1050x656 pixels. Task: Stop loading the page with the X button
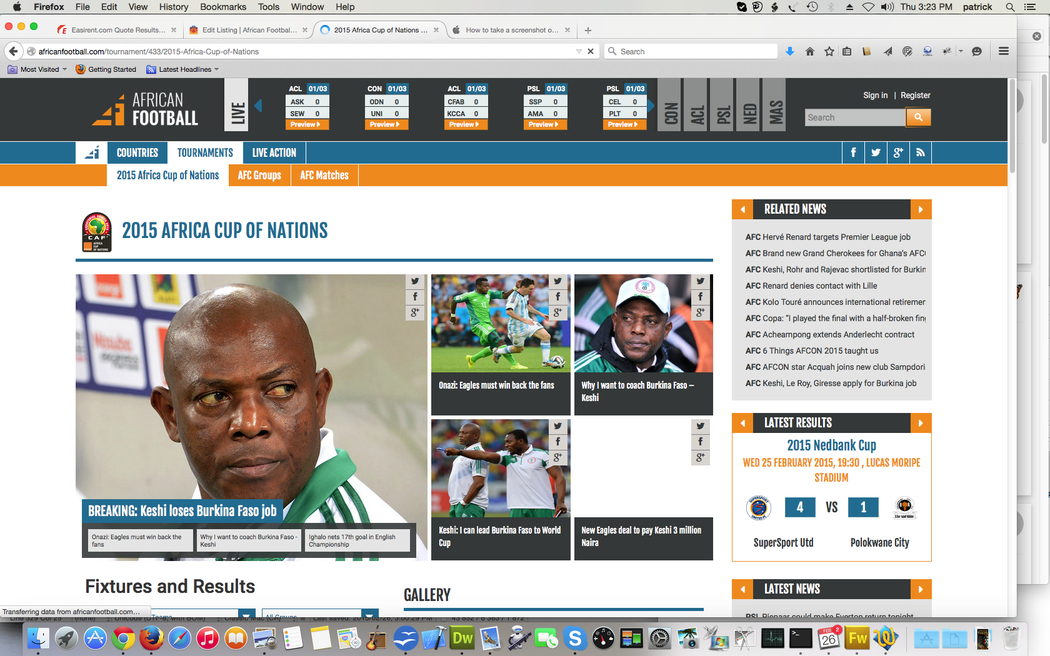tap(590, 51)
